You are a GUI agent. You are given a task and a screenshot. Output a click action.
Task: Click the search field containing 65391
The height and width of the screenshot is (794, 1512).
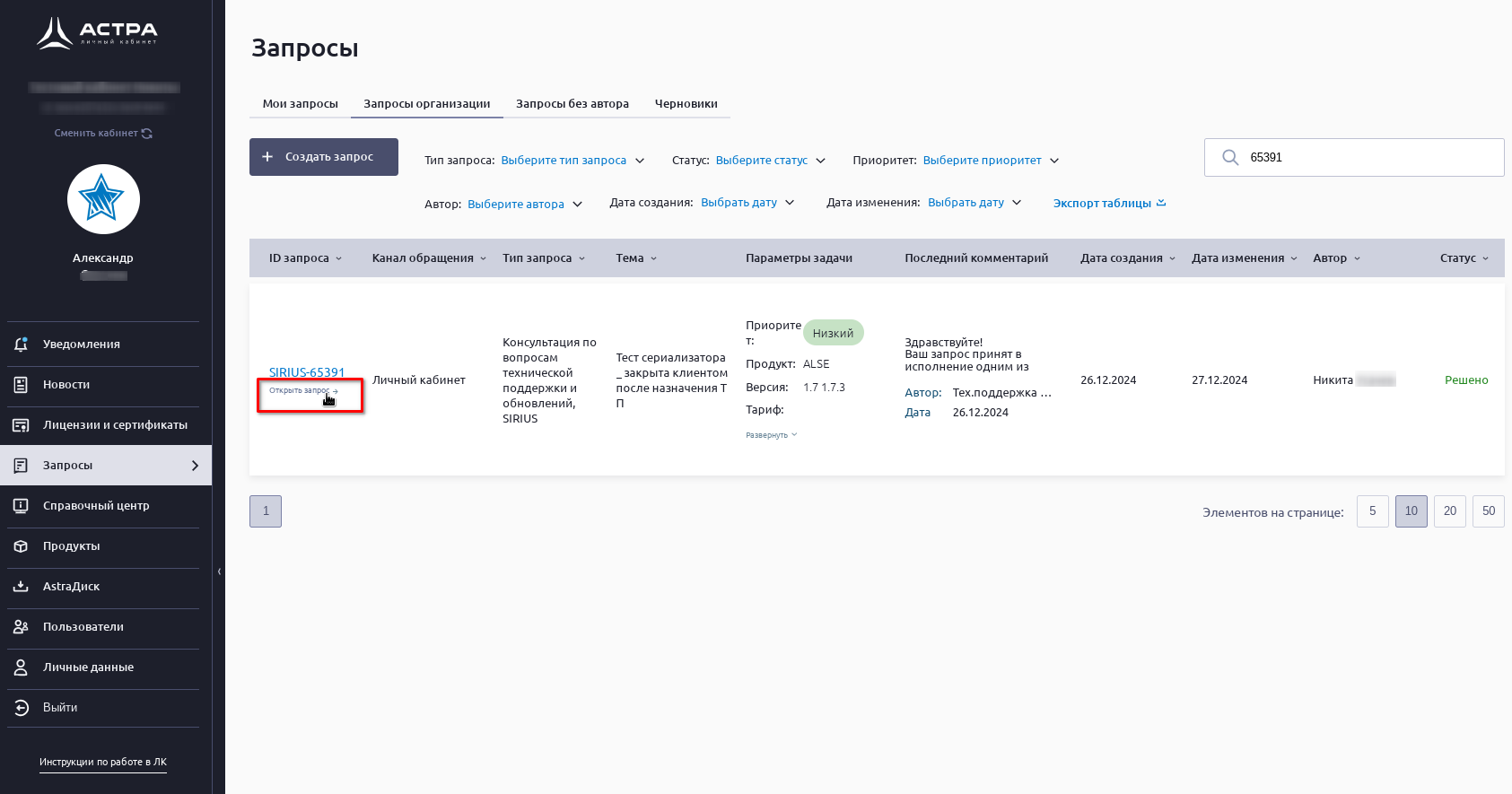pos(1364,158)
